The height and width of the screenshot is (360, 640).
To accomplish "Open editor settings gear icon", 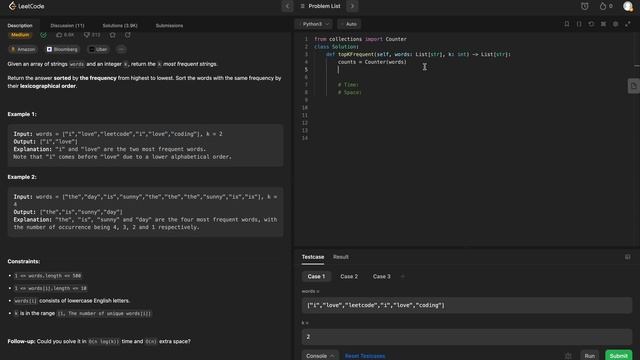I will pyautogui.click(x=616, y=24).
